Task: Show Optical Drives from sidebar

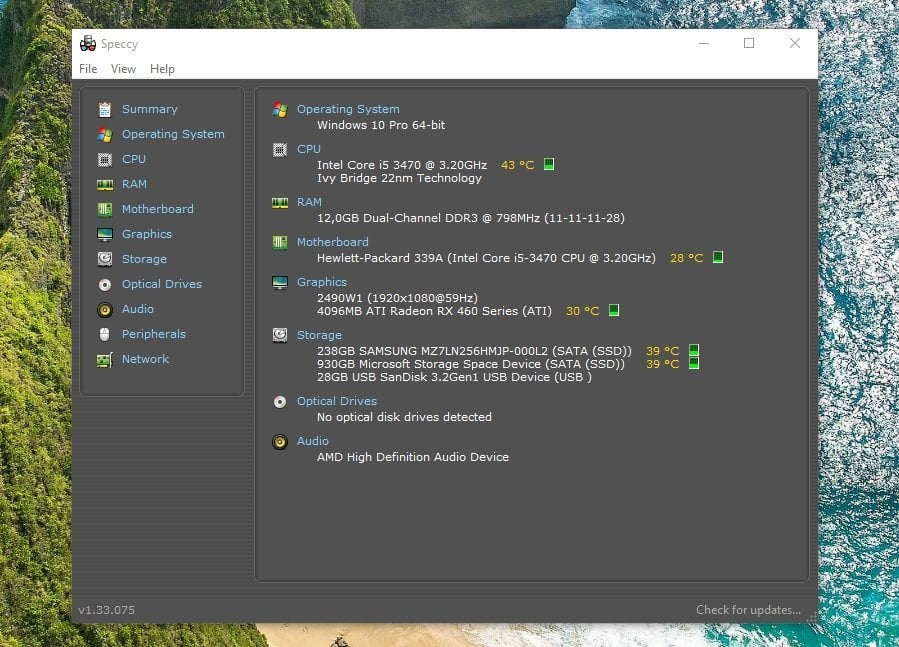Action: 162,284
